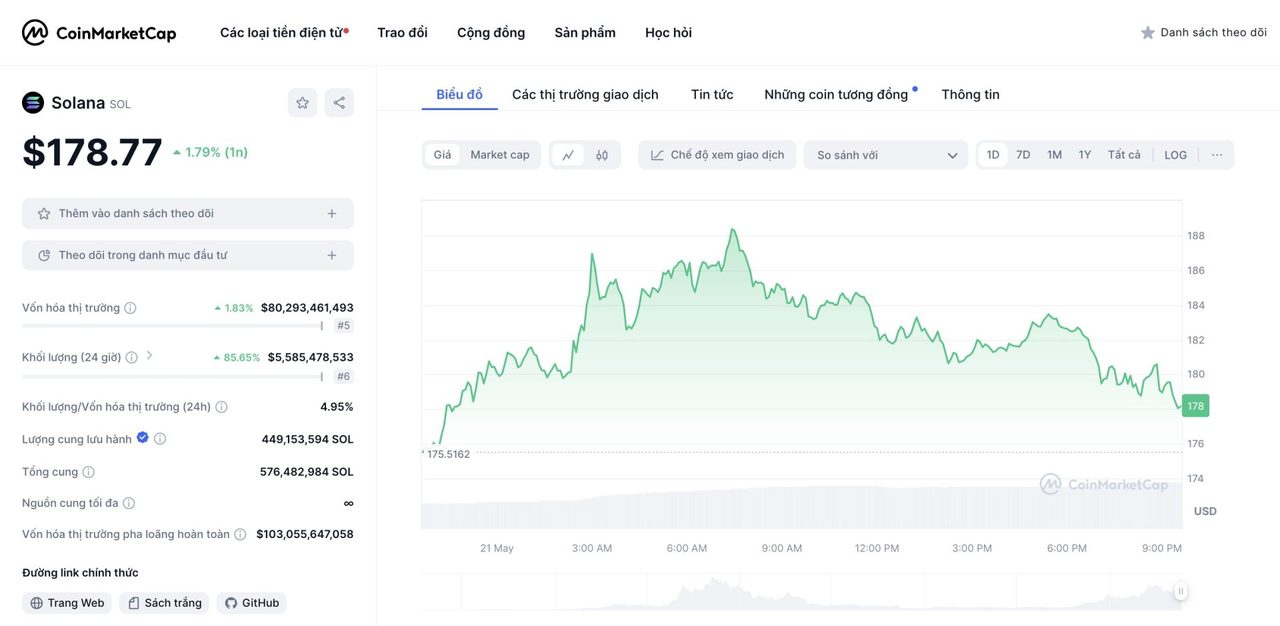Open the Trao đổi menu
The width and height of the screenshot is (1280, 626).
[402, 33]
